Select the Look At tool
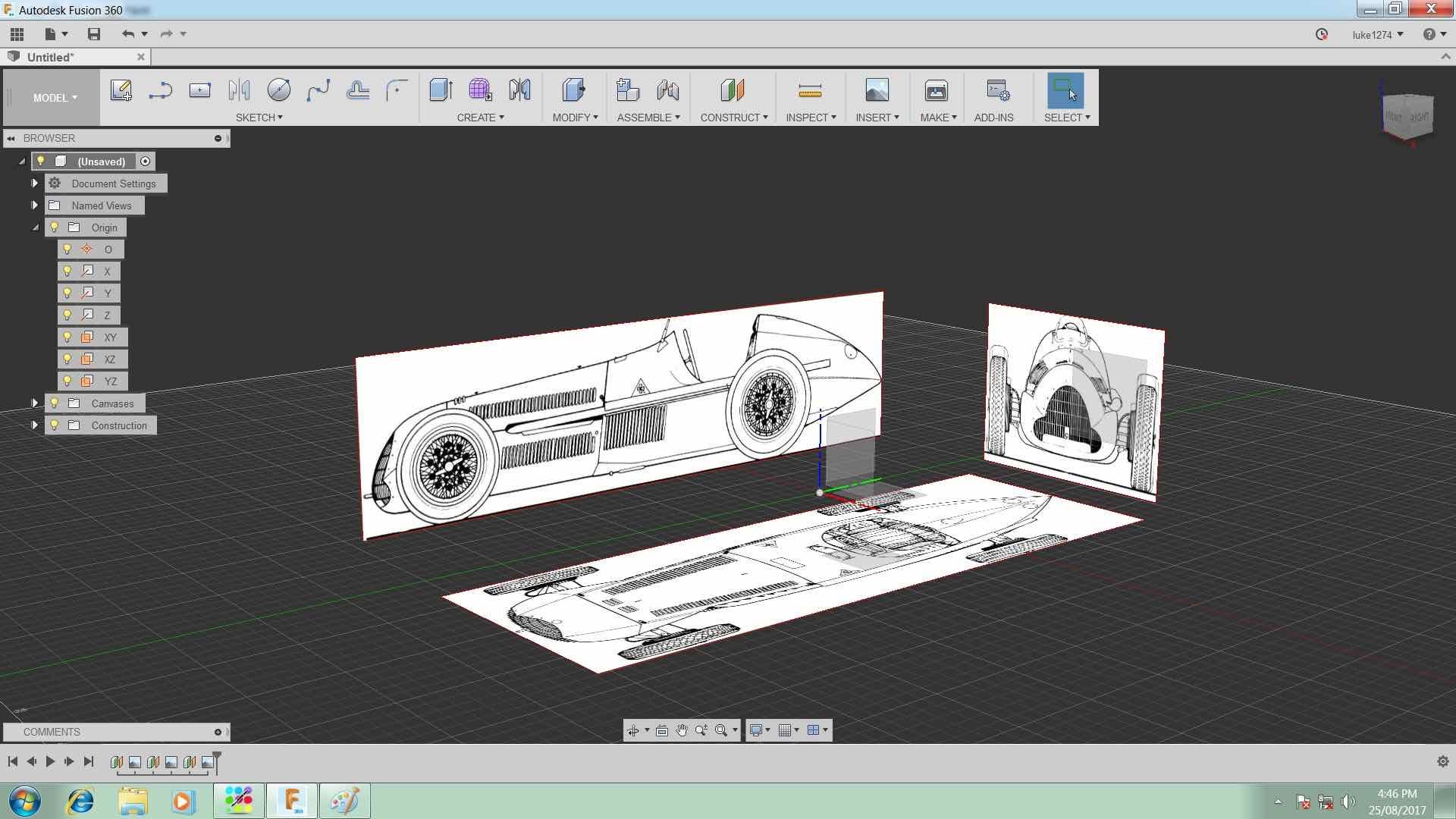Image resolution: width=1456 pixels, height=819 pixels. tap(662, 730)
